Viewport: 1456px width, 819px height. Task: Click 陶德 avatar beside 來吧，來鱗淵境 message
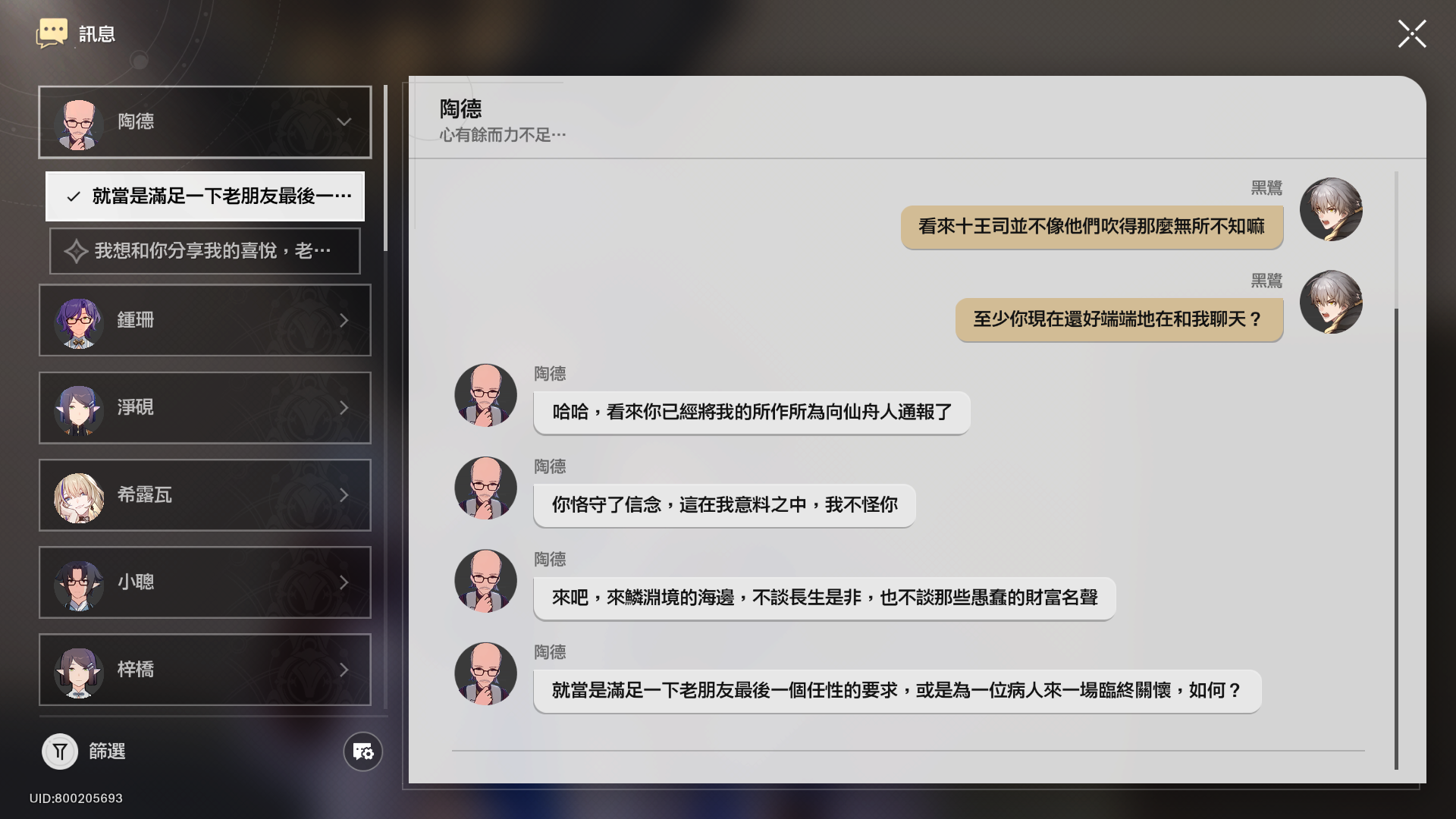point(485,581)
